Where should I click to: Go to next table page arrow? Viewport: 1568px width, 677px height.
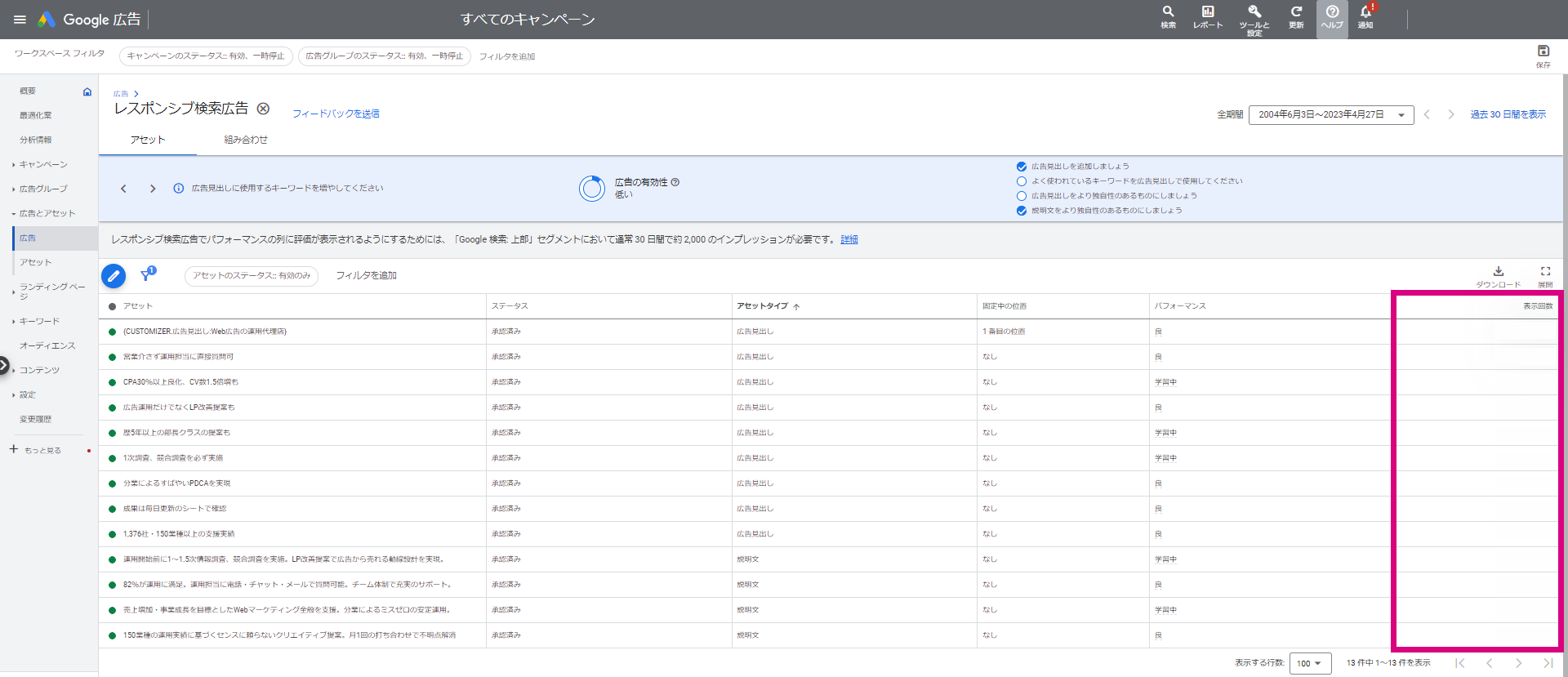(x=1518, y=663)
